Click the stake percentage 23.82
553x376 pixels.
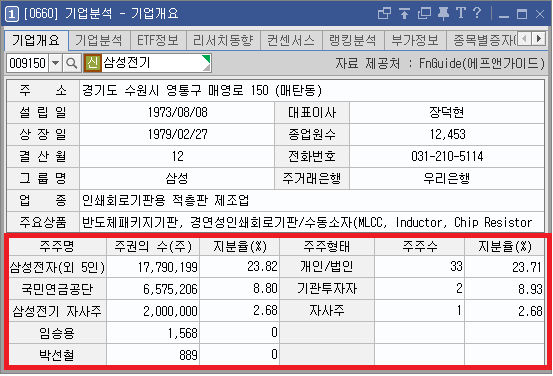(x=262, y=266)
